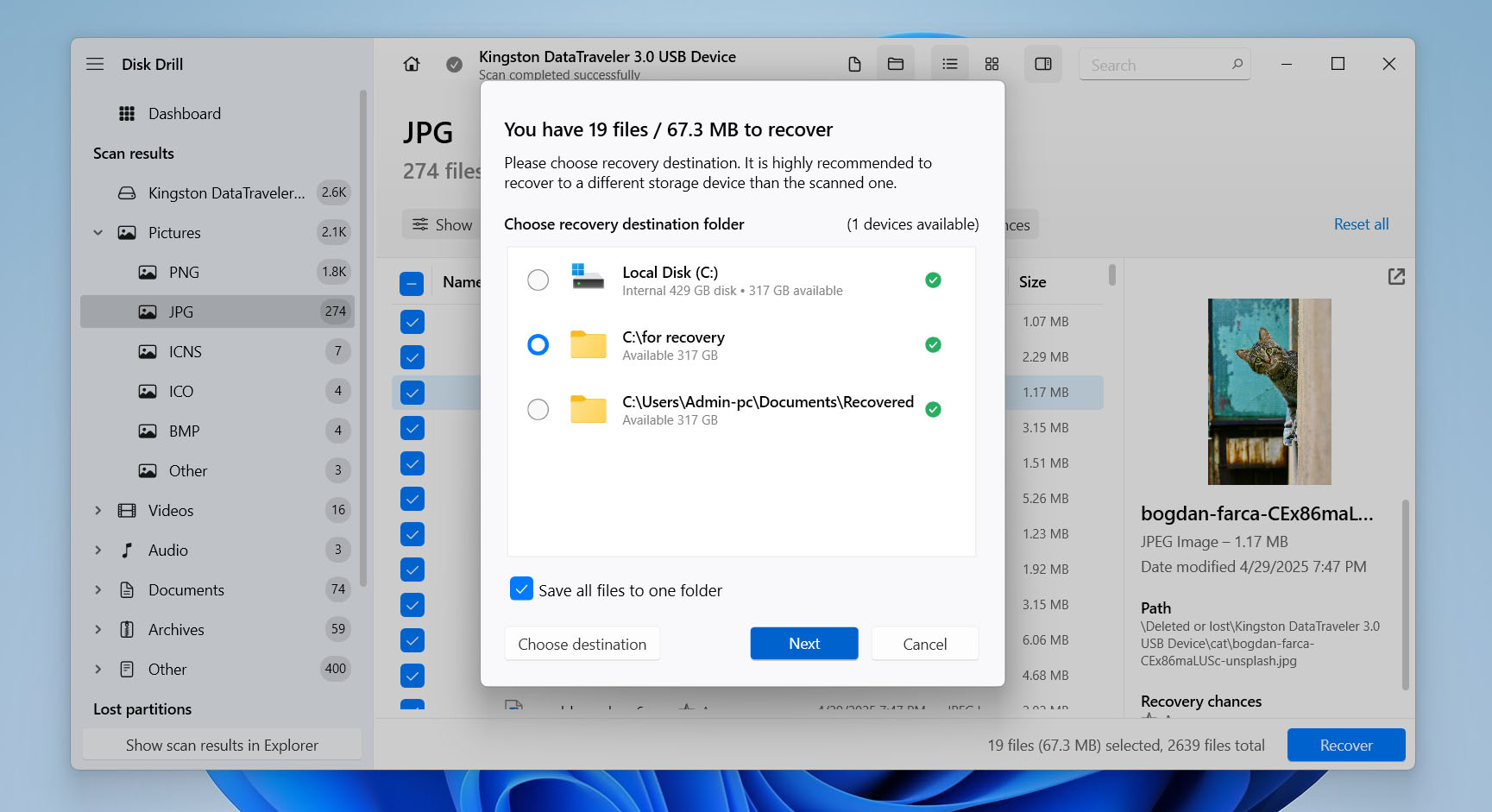The width and height of the screenshot is (1492, 812).
Task: Click the Archives zip icon
Action: 127,630
